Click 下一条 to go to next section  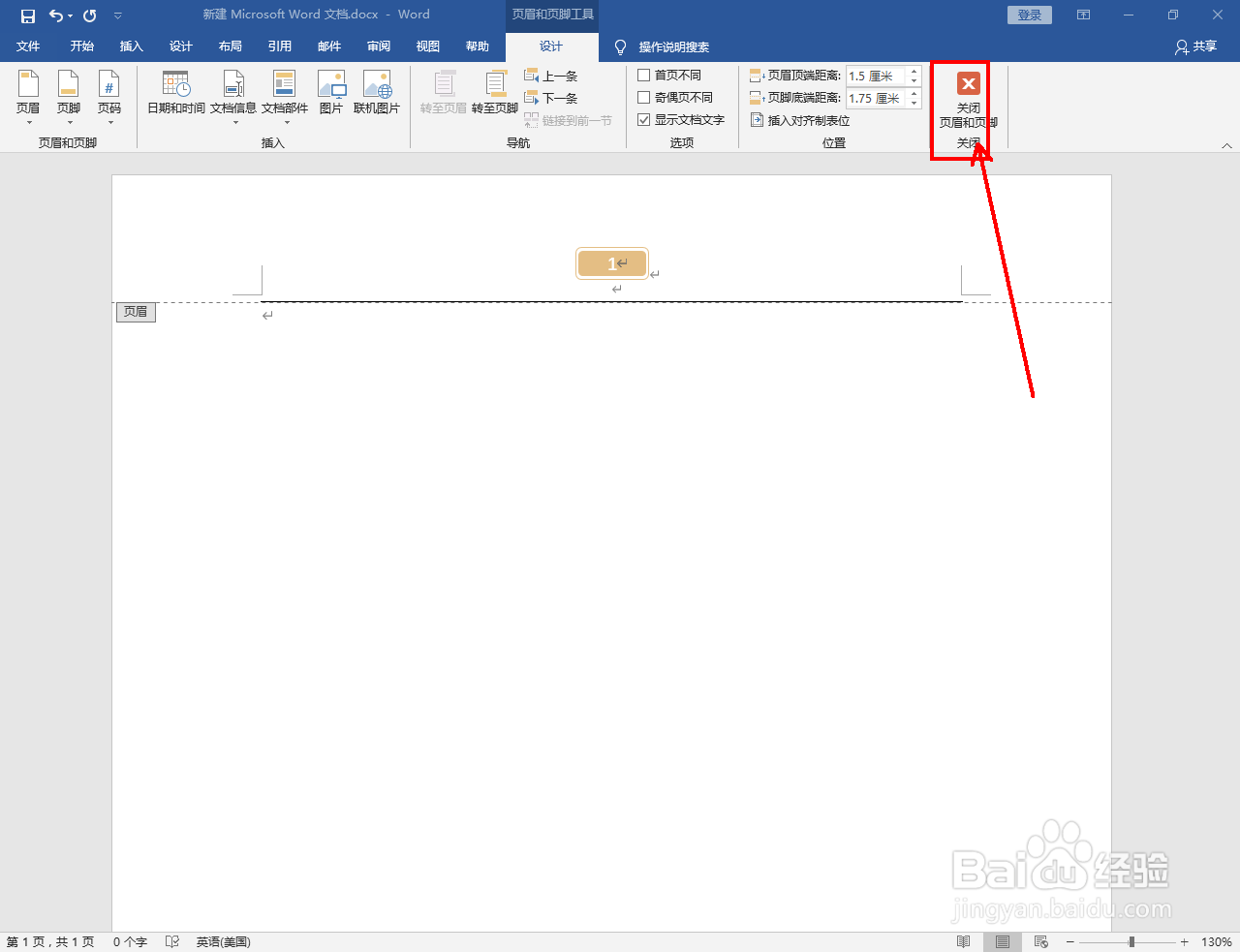coord(551,97)
